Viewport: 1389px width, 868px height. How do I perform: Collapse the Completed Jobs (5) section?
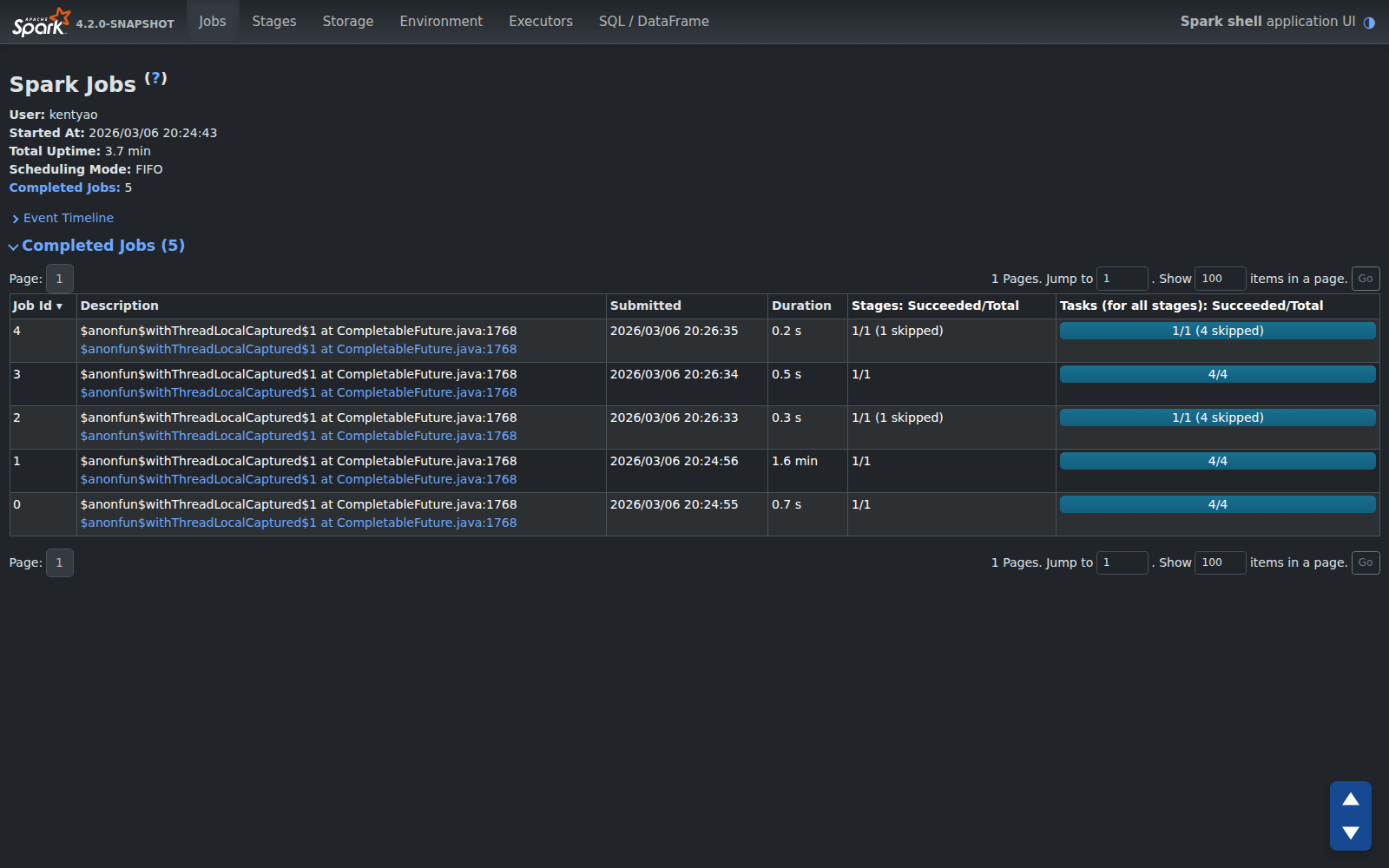96,246
